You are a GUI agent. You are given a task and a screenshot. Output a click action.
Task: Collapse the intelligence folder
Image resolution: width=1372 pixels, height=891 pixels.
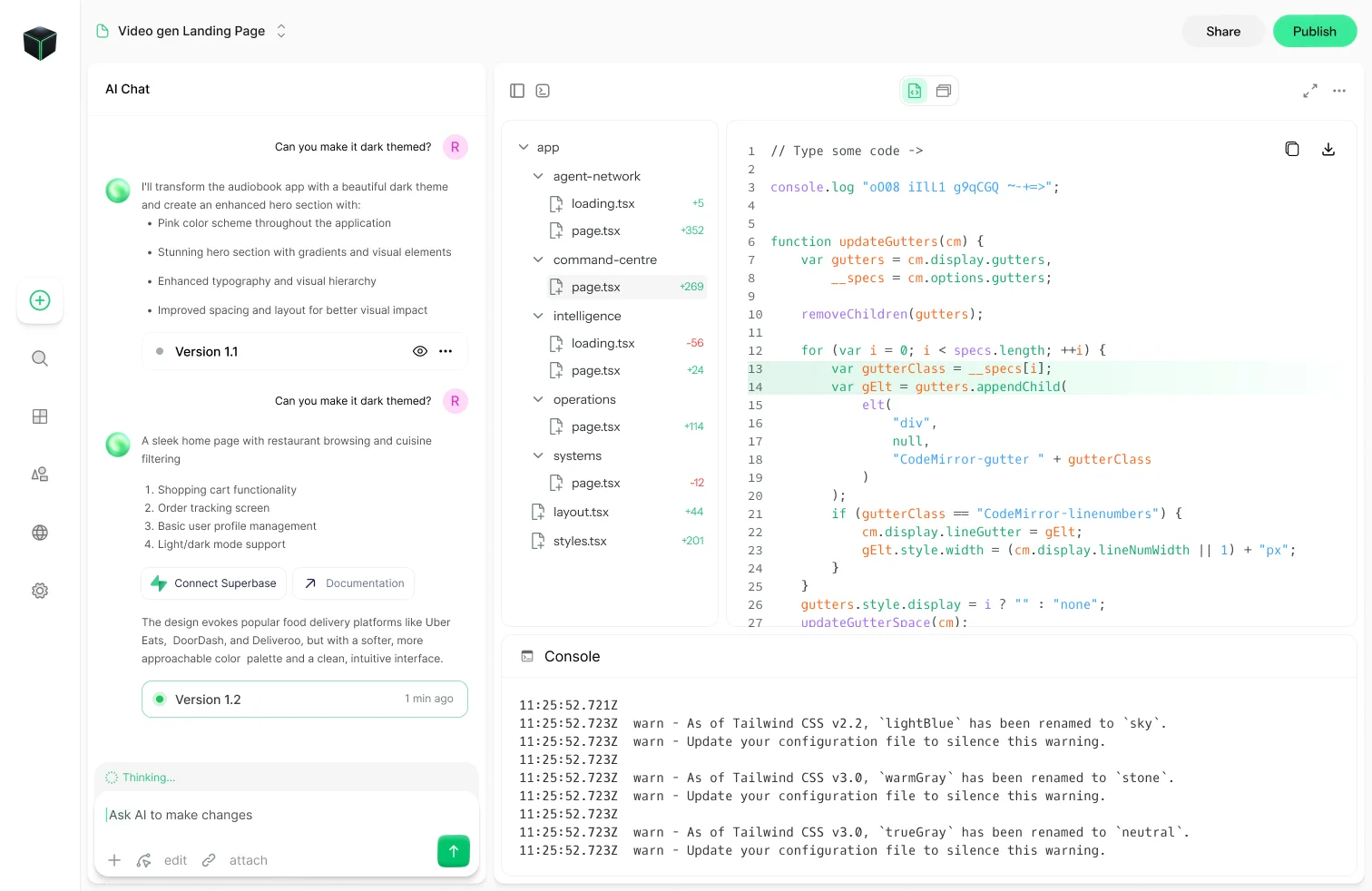tap(538, 316)
